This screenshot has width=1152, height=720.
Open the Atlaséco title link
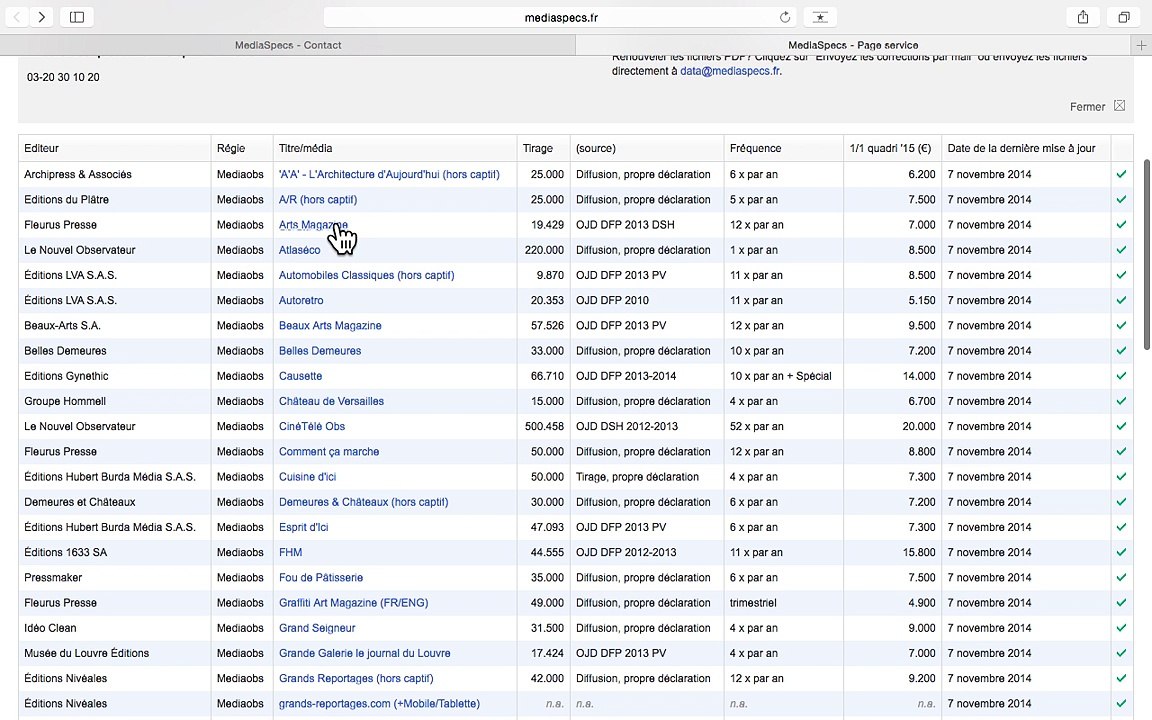coord(300,250)
